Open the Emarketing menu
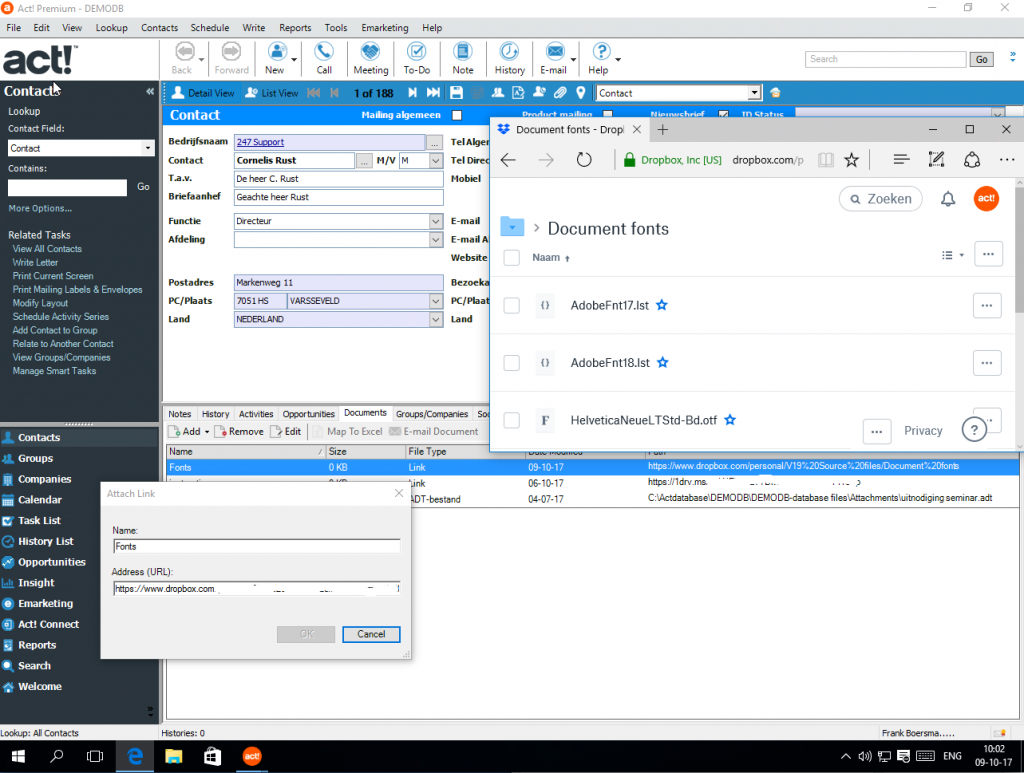The image size is (1024, 773). coord(385,28)
